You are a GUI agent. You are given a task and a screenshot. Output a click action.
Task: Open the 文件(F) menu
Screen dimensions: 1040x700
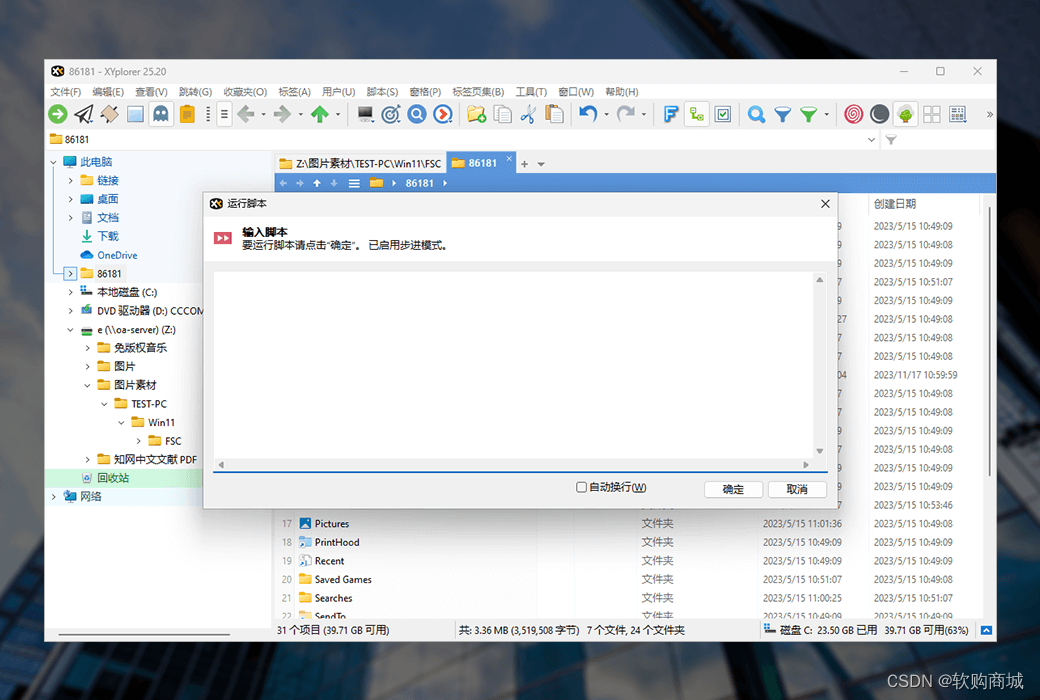coord(66,92)
